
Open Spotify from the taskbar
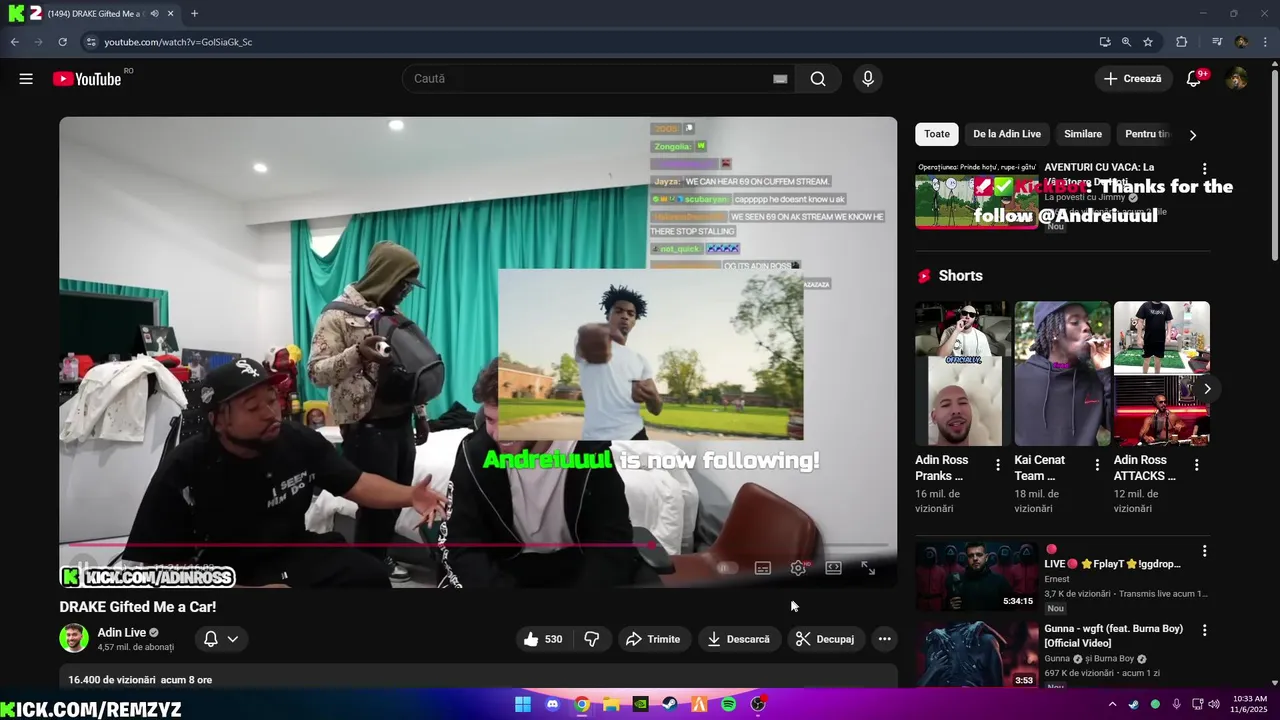(729, 704)
